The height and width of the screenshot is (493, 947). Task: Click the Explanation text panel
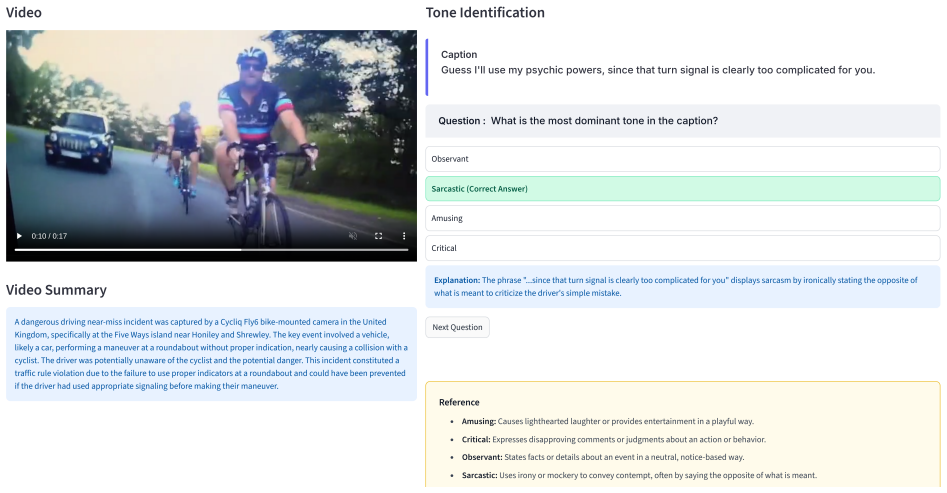click(x=682, y=286)
